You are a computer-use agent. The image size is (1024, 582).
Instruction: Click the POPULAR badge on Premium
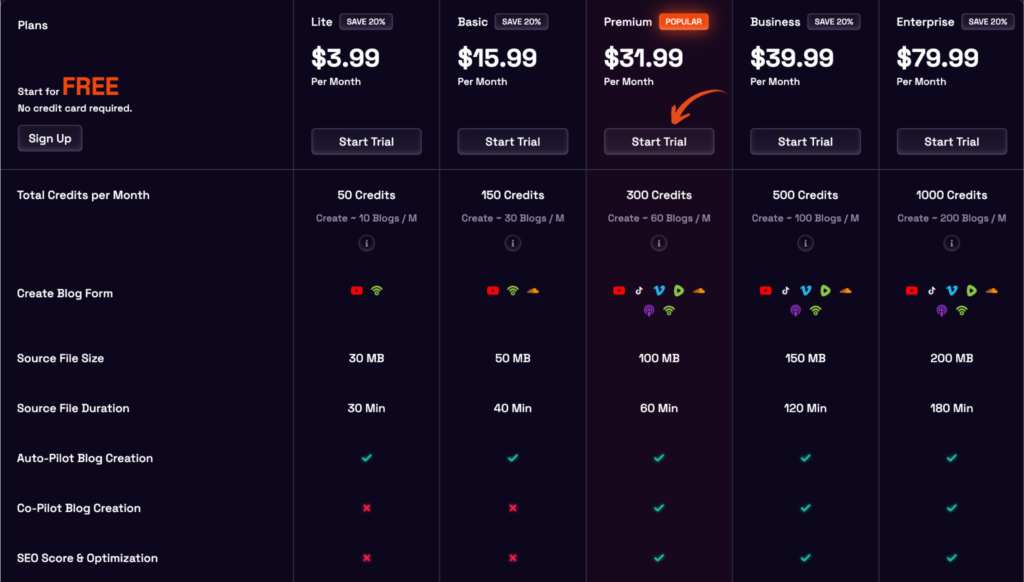tap(684, 22)
